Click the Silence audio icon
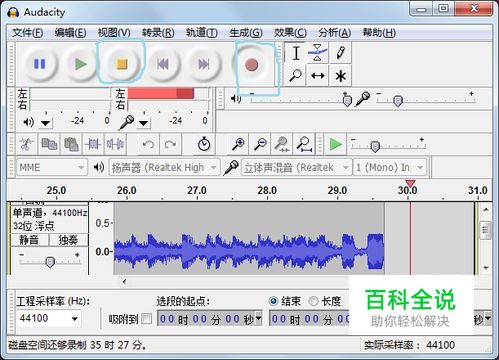Image resolution: width=499 pixels, height=360 pixels. [x=115, y=145]
